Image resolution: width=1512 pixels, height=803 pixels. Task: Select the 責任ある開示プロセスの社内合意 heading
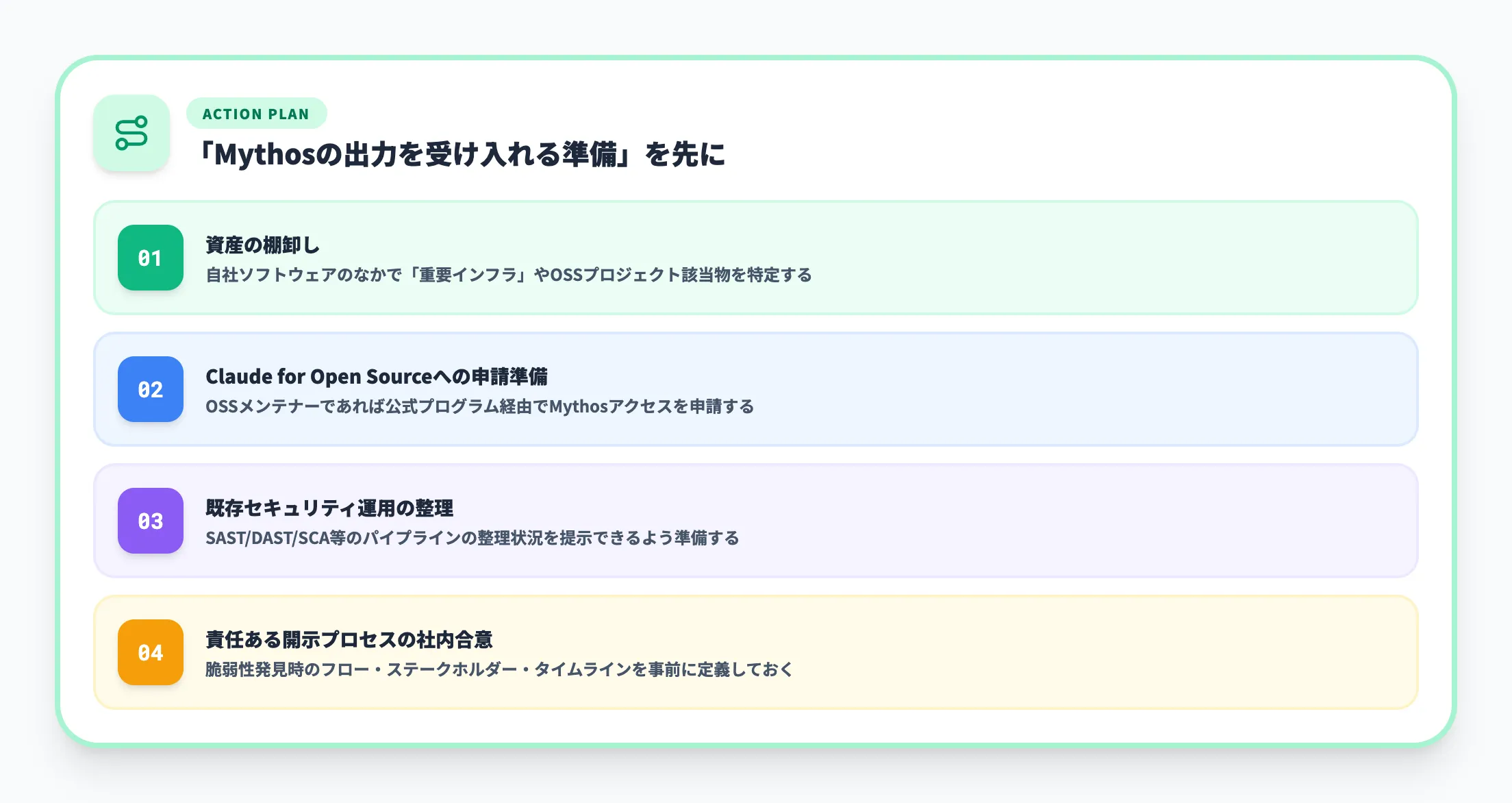coord(351,640)
